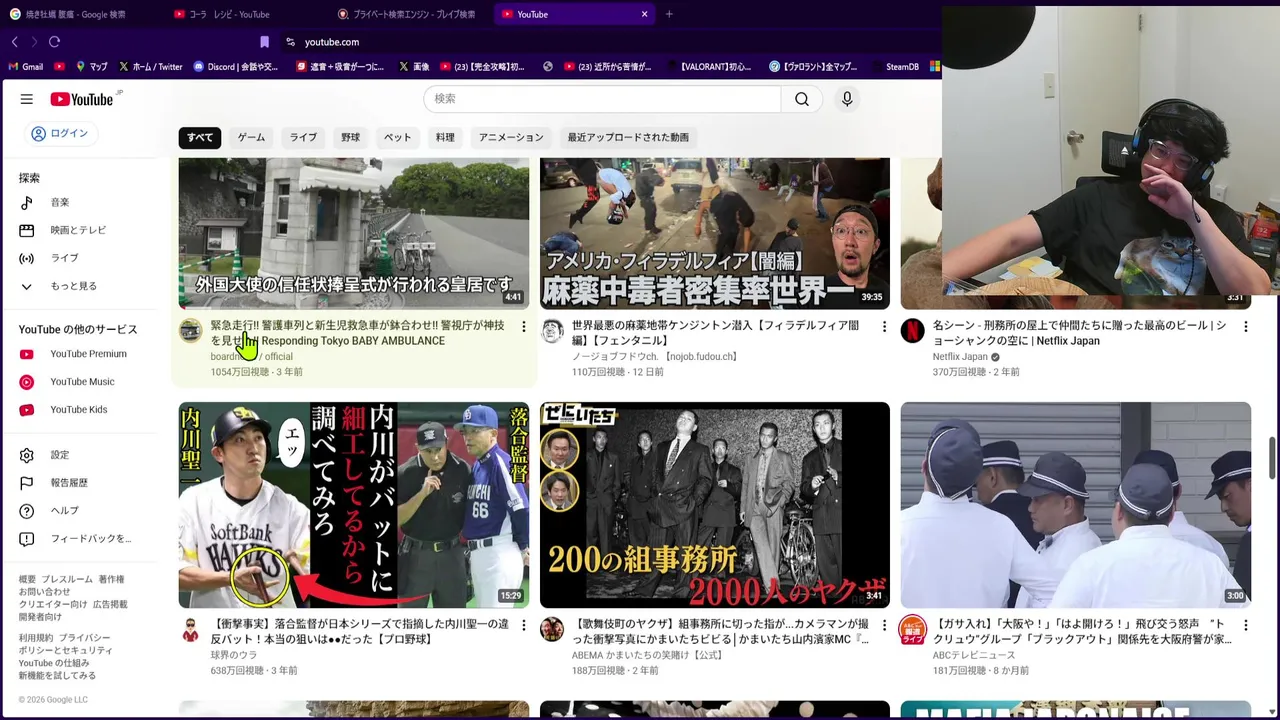The width and height of the screenshot is (1280, 720).
Task: Open 画像 bookmark
Action: (414, 67)
